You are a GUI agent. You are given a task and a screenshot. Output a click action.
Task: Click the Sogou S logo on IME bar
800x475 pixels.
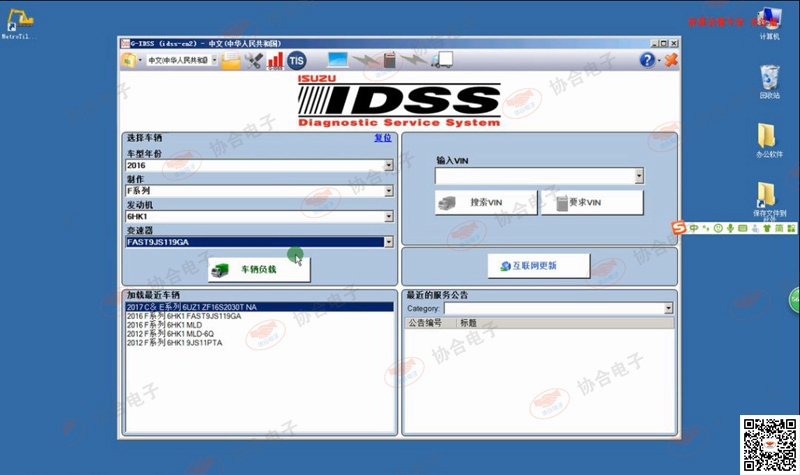(679, 228)
